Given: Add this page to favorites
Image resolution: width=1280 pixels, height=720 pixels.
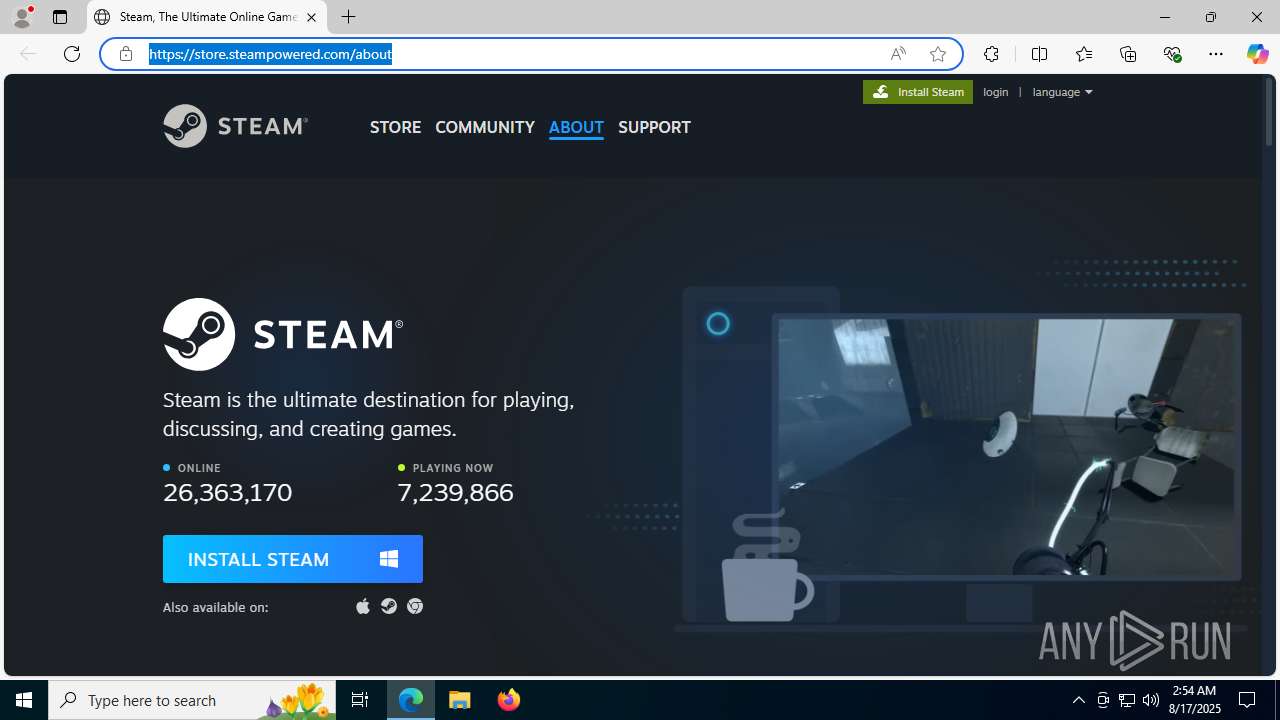Looking at the screenshot, I should [x=938, y=54].
